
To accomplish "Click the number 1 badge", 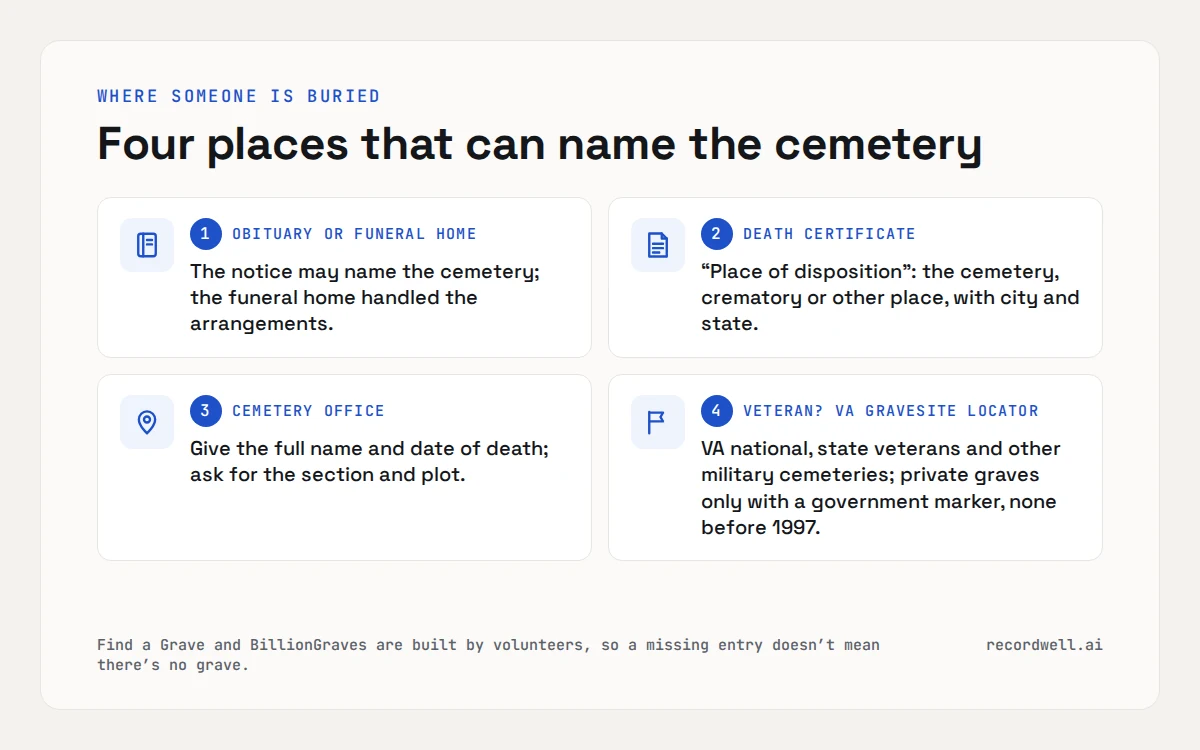I will pos(206,234).
